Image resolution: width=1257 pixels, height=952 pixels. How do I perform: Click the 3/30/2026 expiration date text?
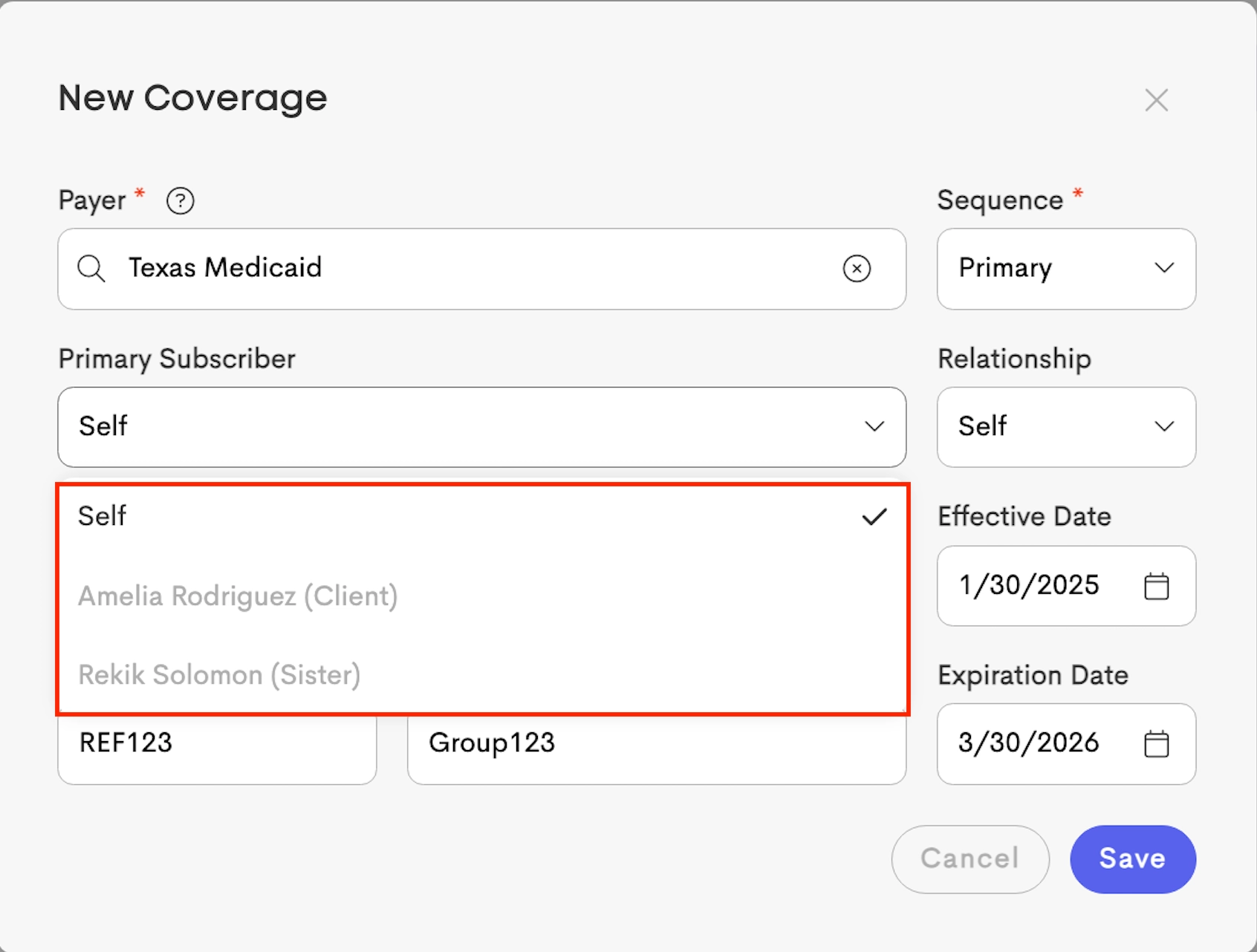click(x=1029, y=743)
